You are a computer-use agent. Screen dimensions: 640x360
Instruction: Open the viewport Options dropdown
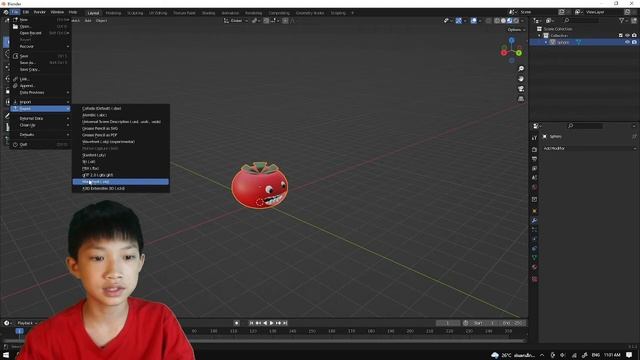point(516,30)
